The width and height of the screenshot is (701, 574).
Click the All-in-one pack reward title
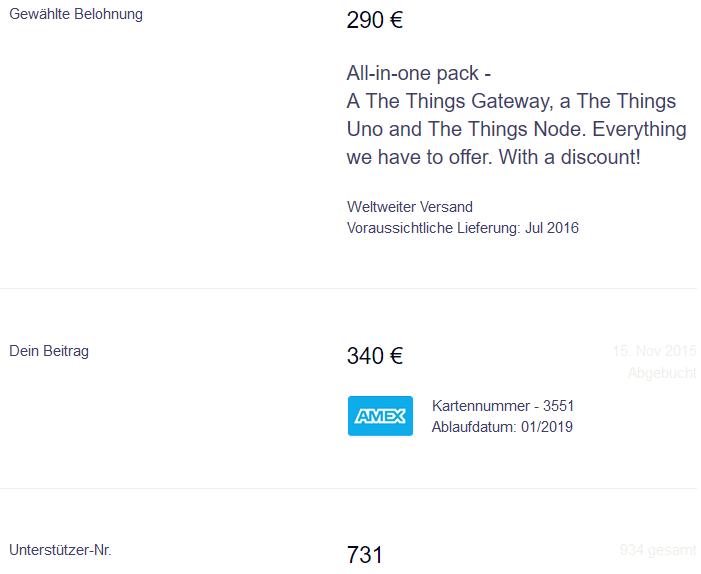[419, 73]
